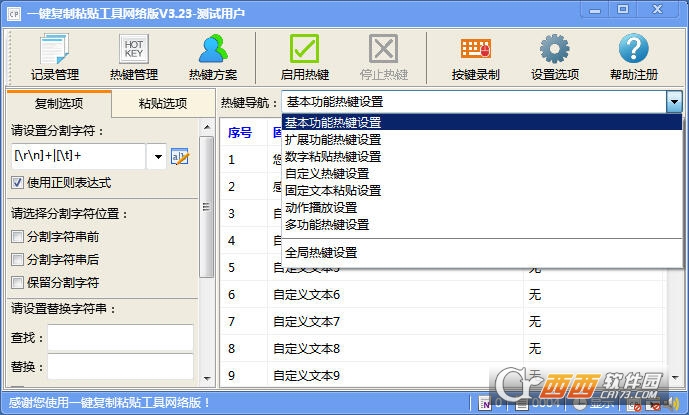The image size is (689, 415).
Task: Switch to 复制选项 tab
Action: coord(59,104)
